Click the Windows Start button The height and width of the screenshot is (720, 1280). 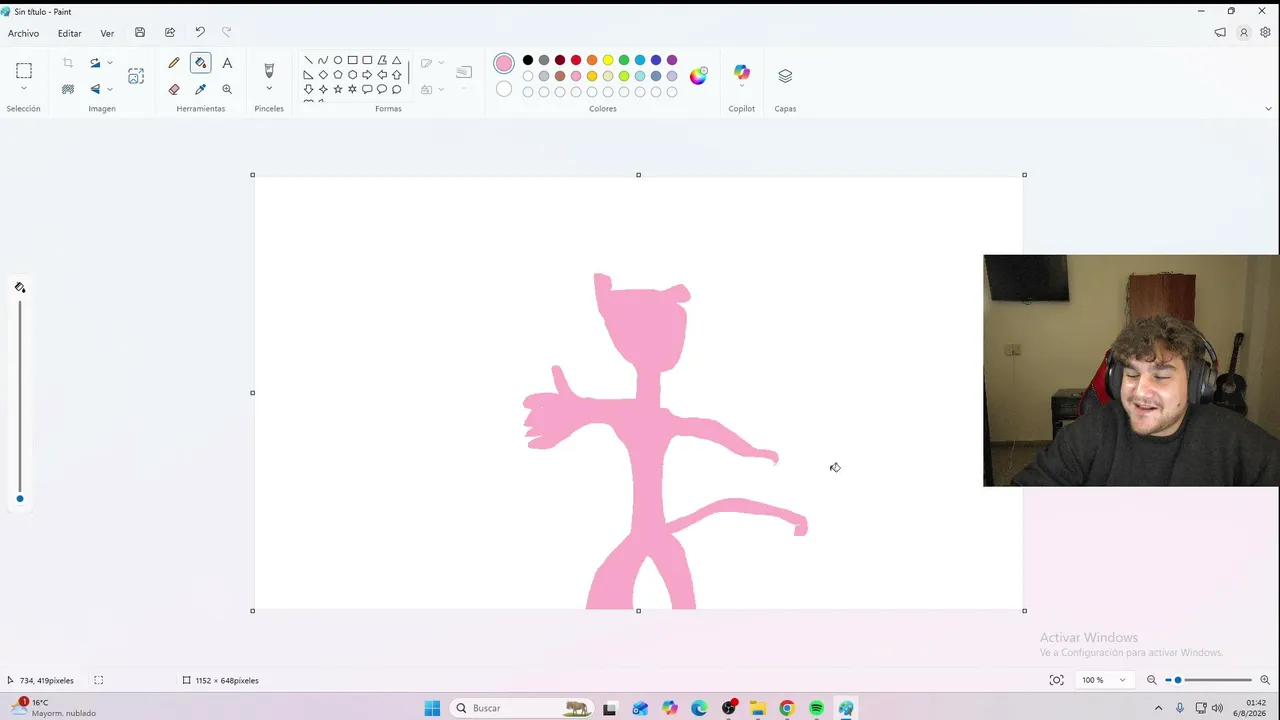click(432, 708)
